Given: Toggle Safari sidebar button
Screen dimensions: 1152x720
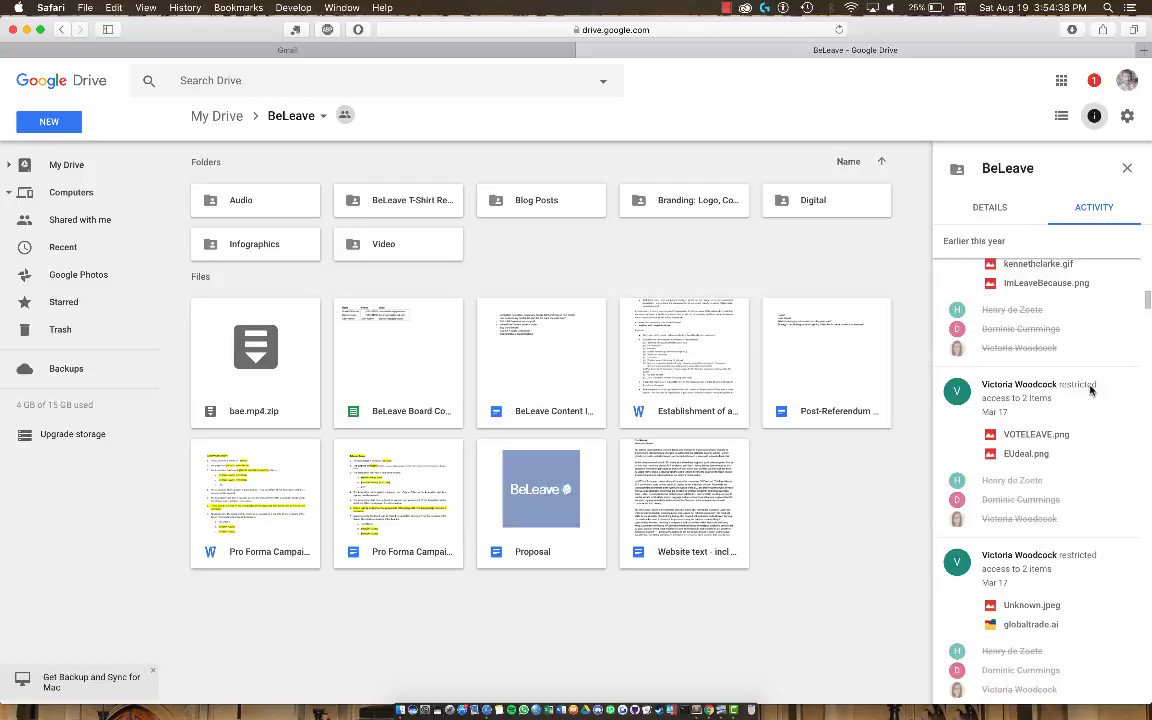Looking at the screenshot, I should [108, 29].
